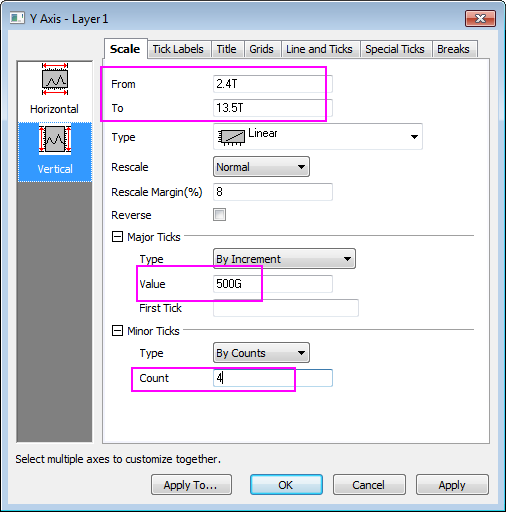This screenshot has width=506, height=512.
Task: Open Minor Ticks By Counts dropdown
Action: tap(261, 353)
